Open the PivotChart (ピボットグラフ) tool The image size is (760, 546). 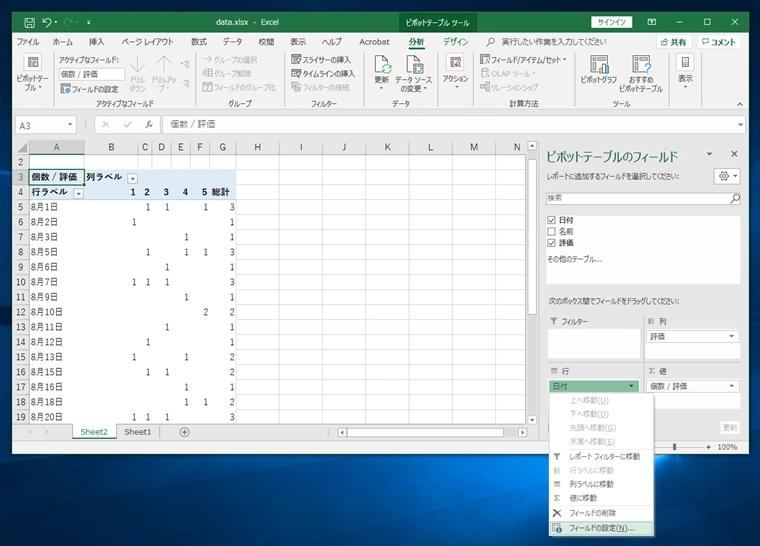click(x=598, y=68)
